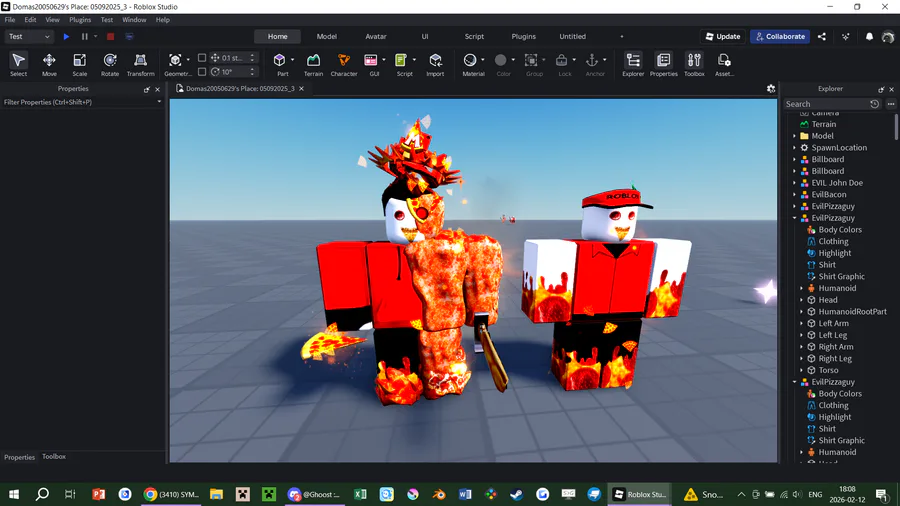Click the Filter Properties field
The image size is (900, 506).
click(x=79, y=102)
